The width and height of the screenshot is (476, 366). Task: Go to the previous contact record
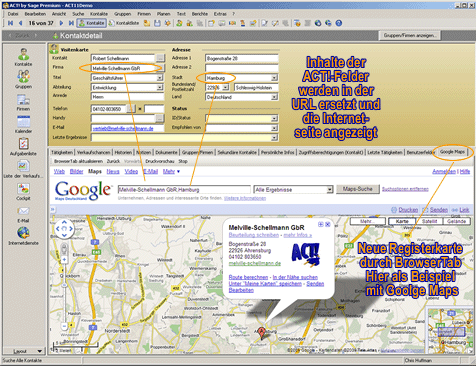[20, 23]
